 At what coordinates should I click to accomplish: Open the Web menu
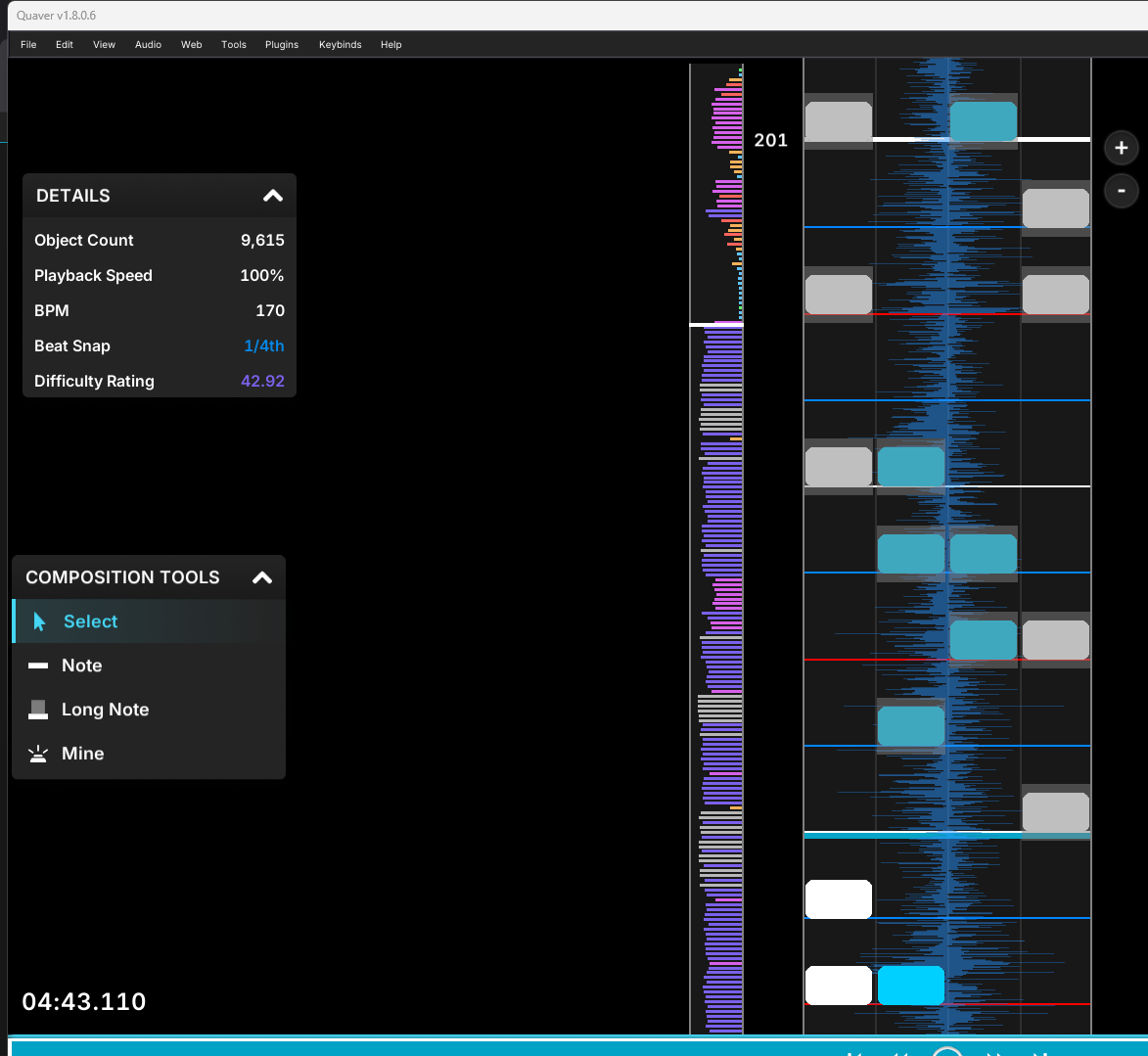tap(191, 45)
